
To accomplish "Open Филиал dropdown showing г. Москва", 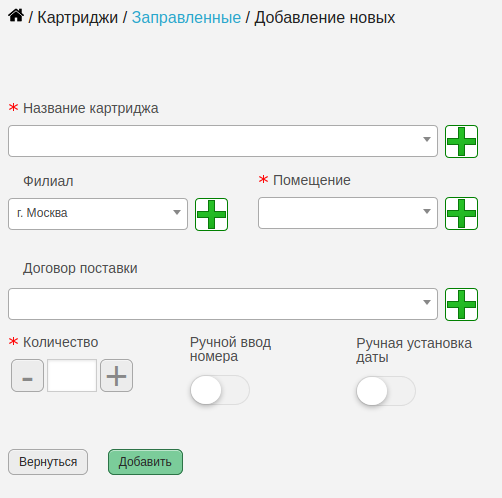I will coord(98,214).
